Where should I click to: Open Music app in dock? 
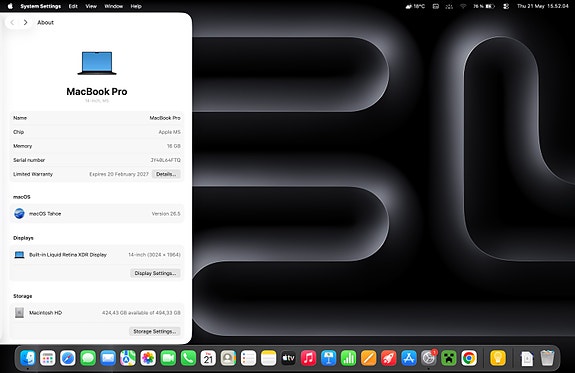coord(308,358)
